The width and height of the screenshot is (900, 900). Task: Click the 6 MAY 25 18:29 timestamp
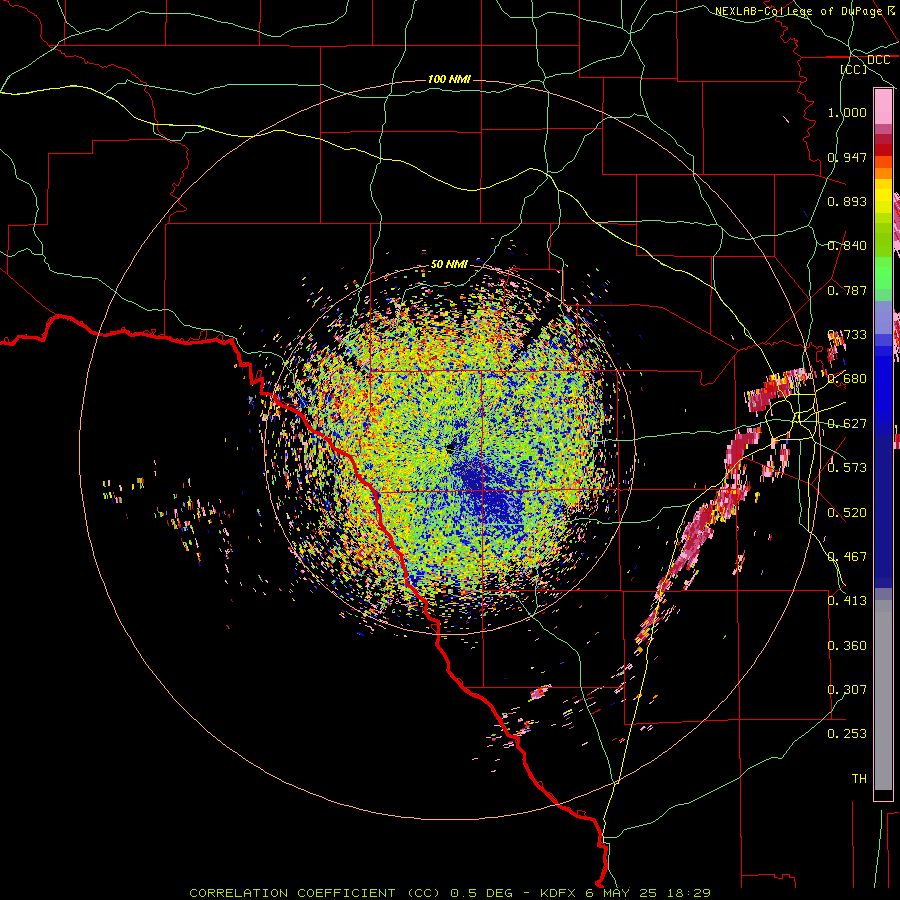(x=648, y=893)
